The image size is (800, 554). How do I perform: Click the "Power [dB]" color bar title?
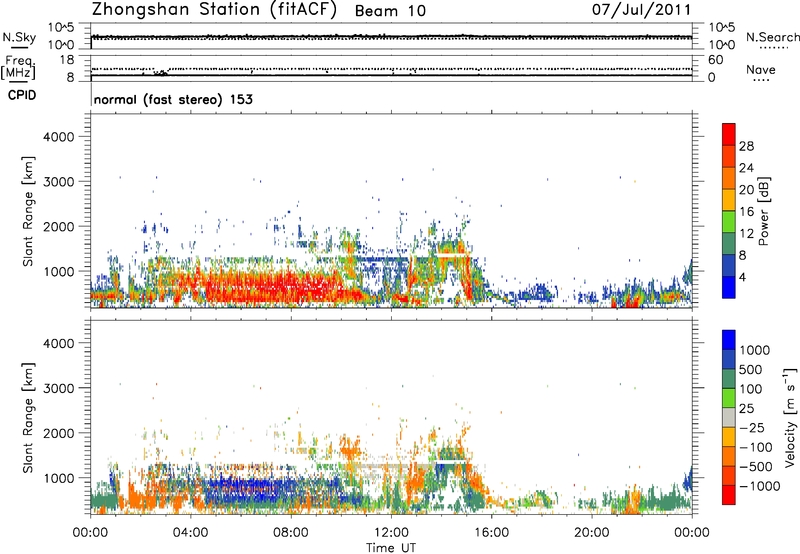[x=763, y=211]
